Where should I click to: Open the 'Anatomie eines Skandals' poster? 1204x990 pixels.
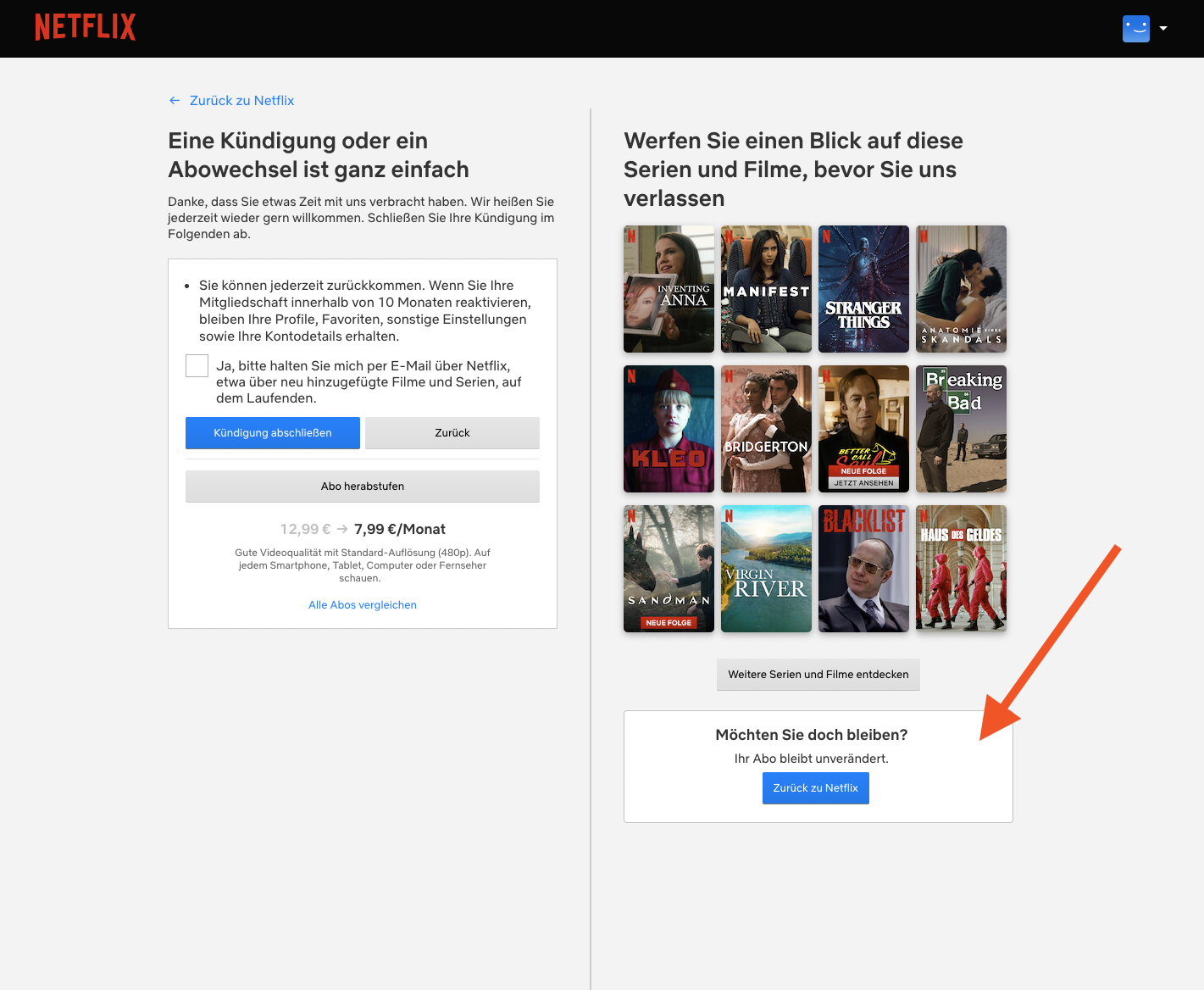(961, 289)
